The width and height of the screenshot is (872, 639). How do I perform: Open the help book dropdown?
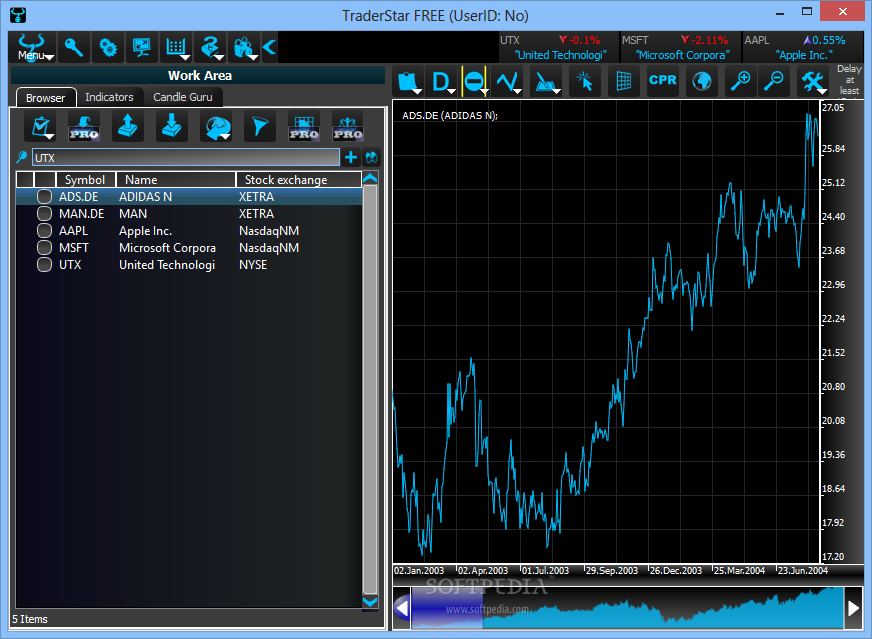210,47
